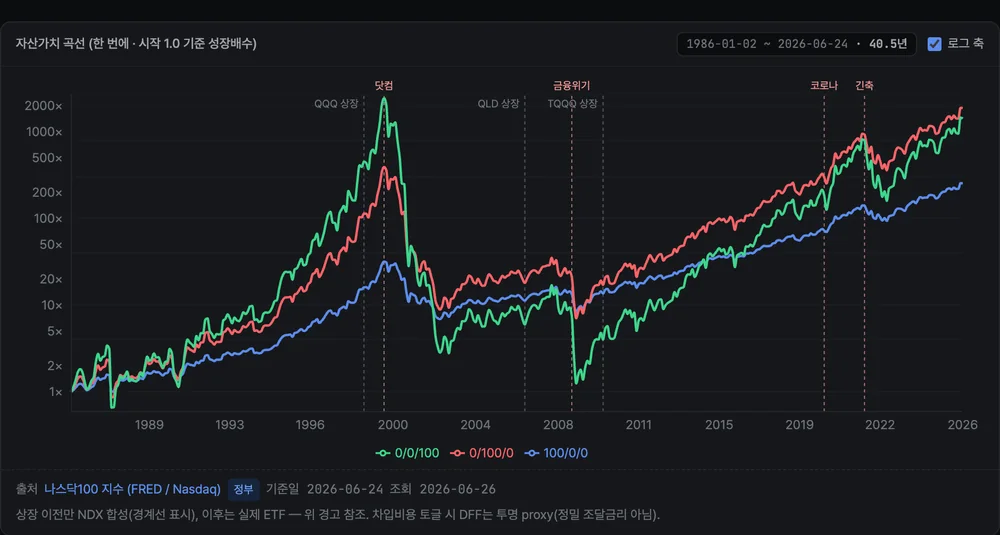Click the 40.5년 duration text
The image size is (1000, 535).
[888, 44]
